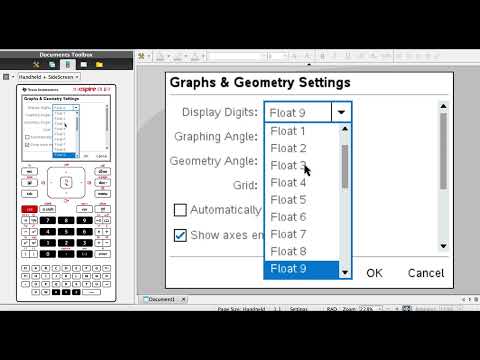This screenshot has height=360, width=480.
Task: Click the emulator del key
Action: pyautogui.click(x=103, y=209)
